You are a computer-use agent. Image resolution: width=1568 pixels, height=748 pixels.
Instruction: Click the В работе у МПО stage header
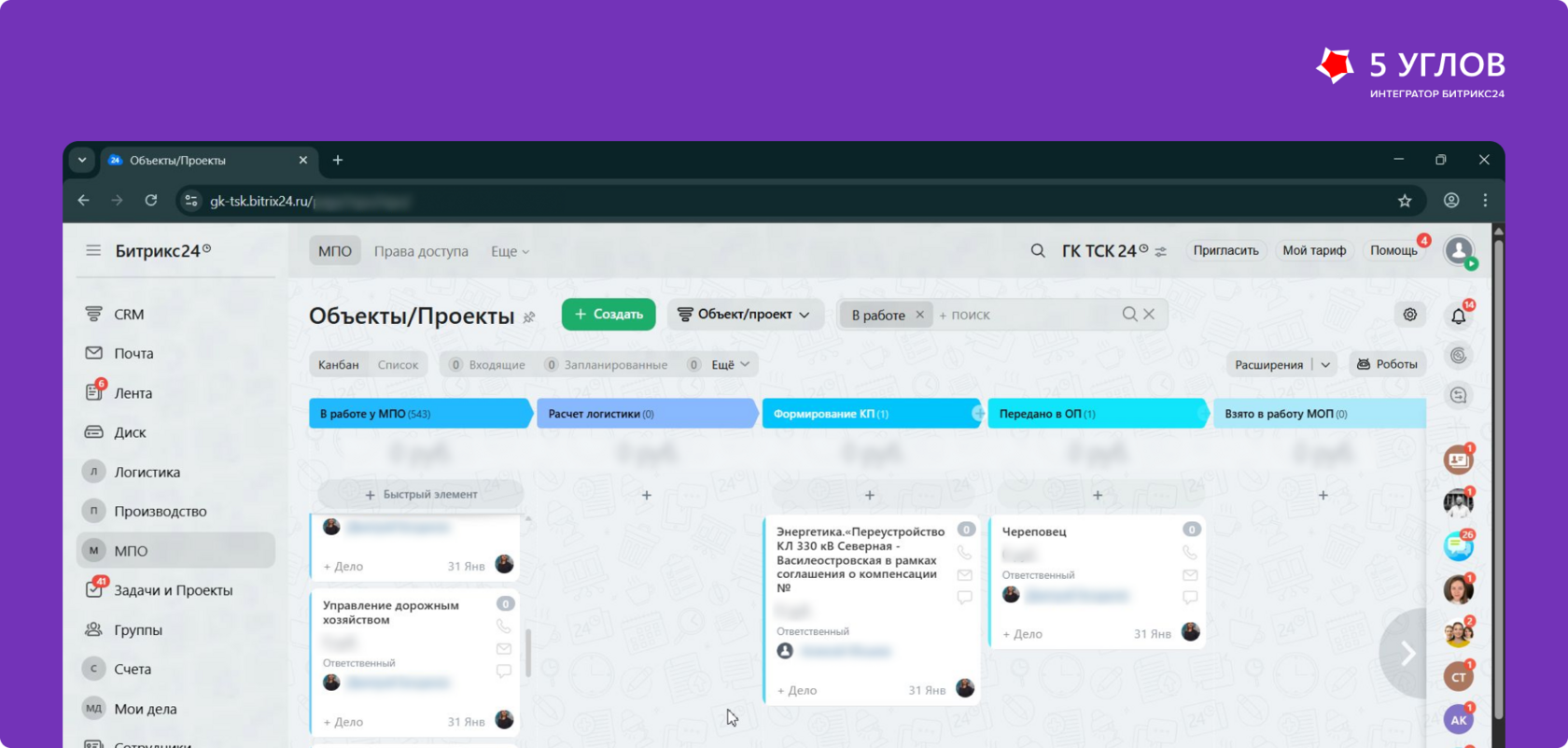[420, 414]
